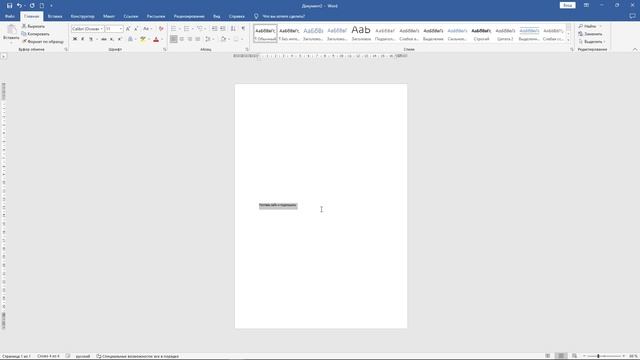Align text right
640x360 pixels.
(190, 39)
